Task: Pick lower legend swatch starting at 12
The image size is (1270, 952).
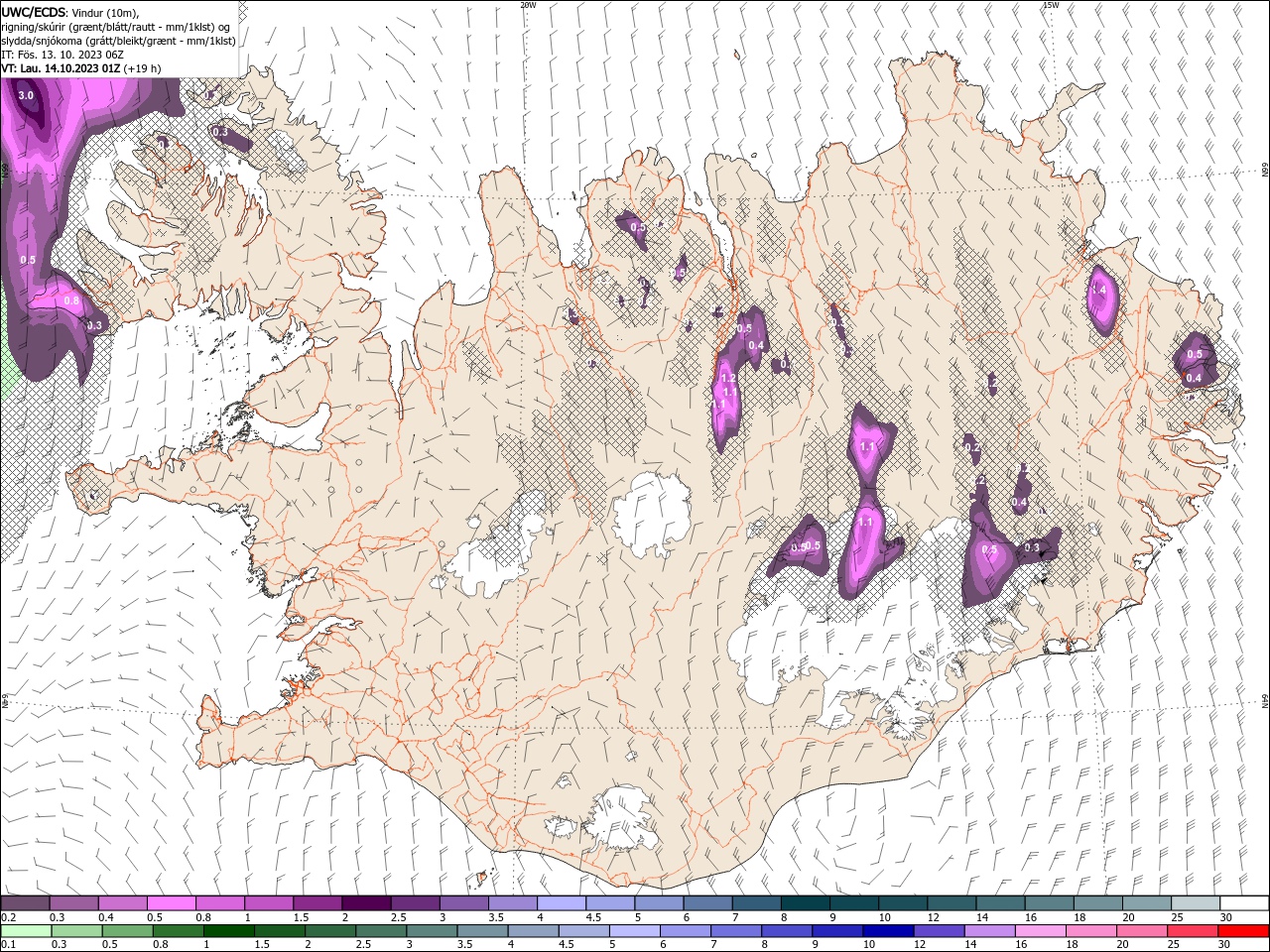Action: coord(938,931)
